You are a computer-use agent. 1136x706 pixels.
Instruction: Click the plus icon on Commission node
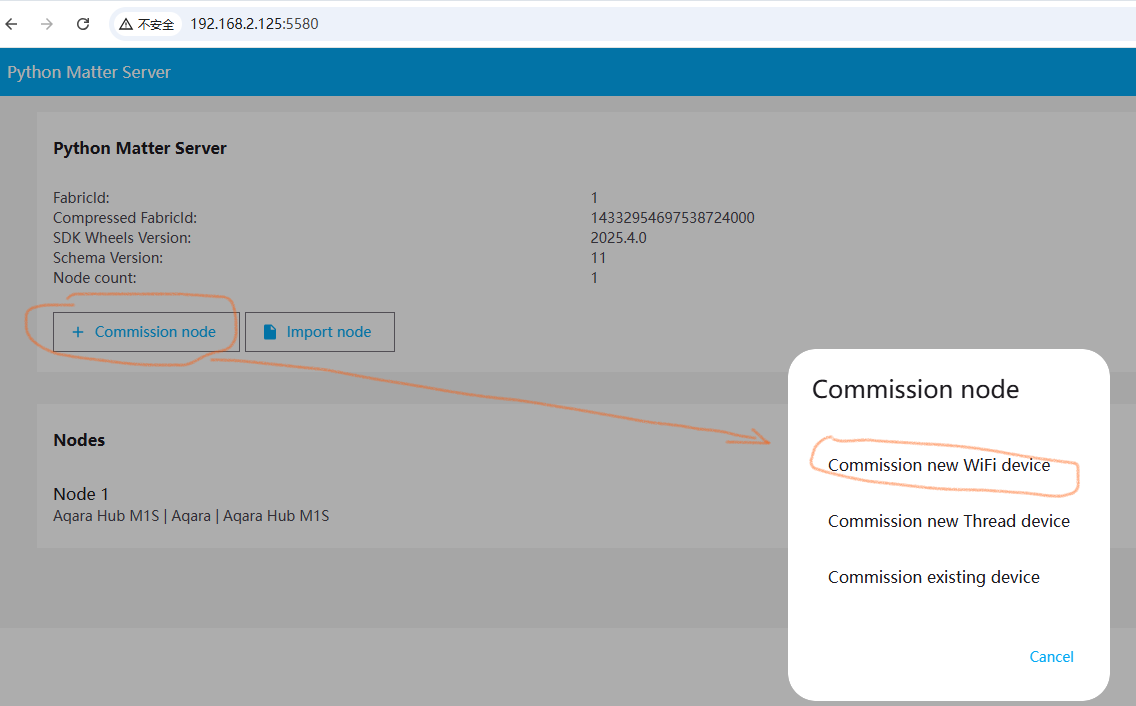78,332
